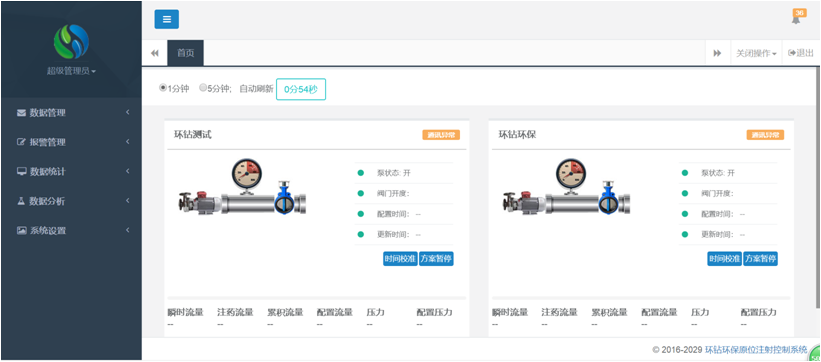821x362 pixels.
Task: Open the 数据统计 sidebar menu
Action: [x=71, y=171]
